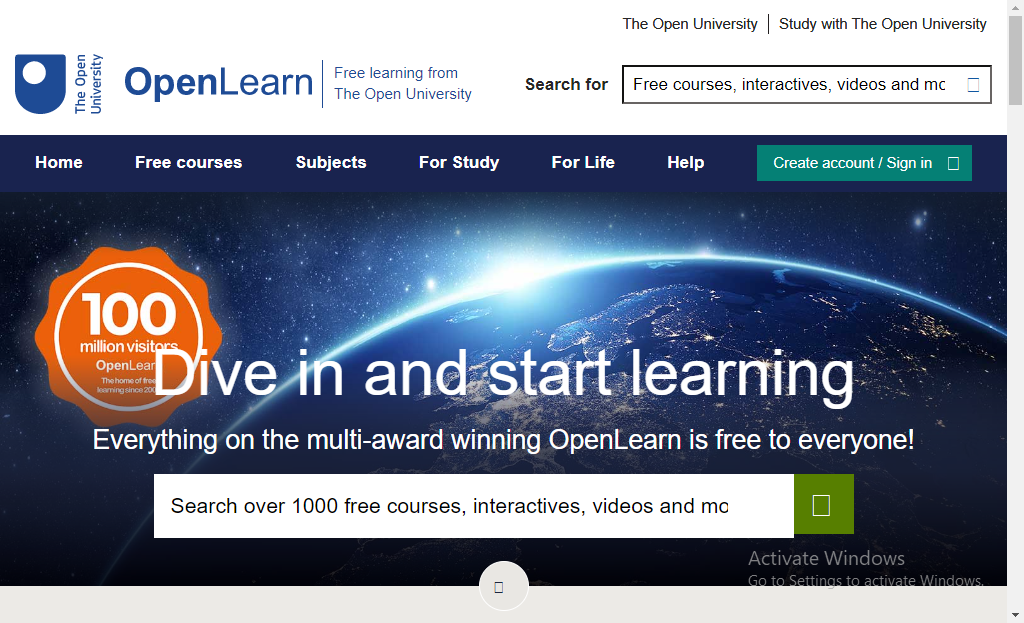Open the OpenLearn logo link
This screenshot has height=623, width=1024.
[219, 83]
